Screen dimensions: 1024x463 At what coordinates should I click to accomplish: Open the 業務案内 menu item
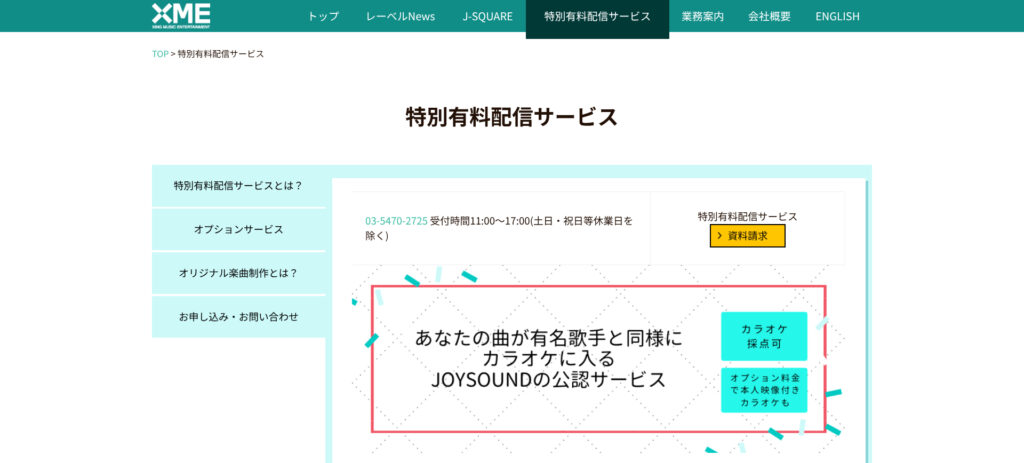(703, 16)
